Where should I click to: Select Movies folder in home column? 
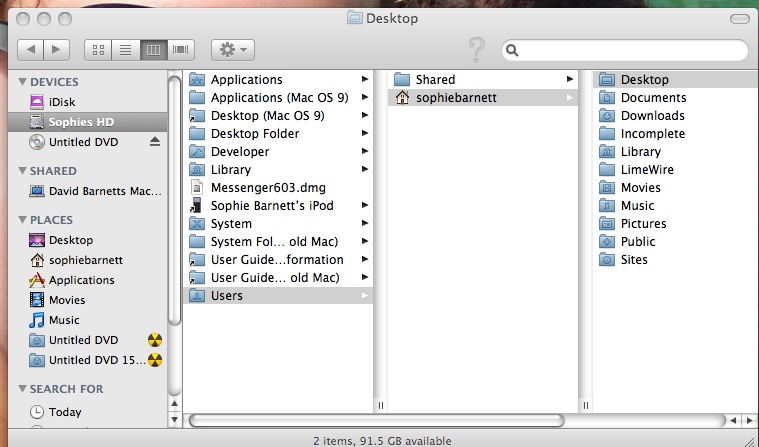point(676,187)
